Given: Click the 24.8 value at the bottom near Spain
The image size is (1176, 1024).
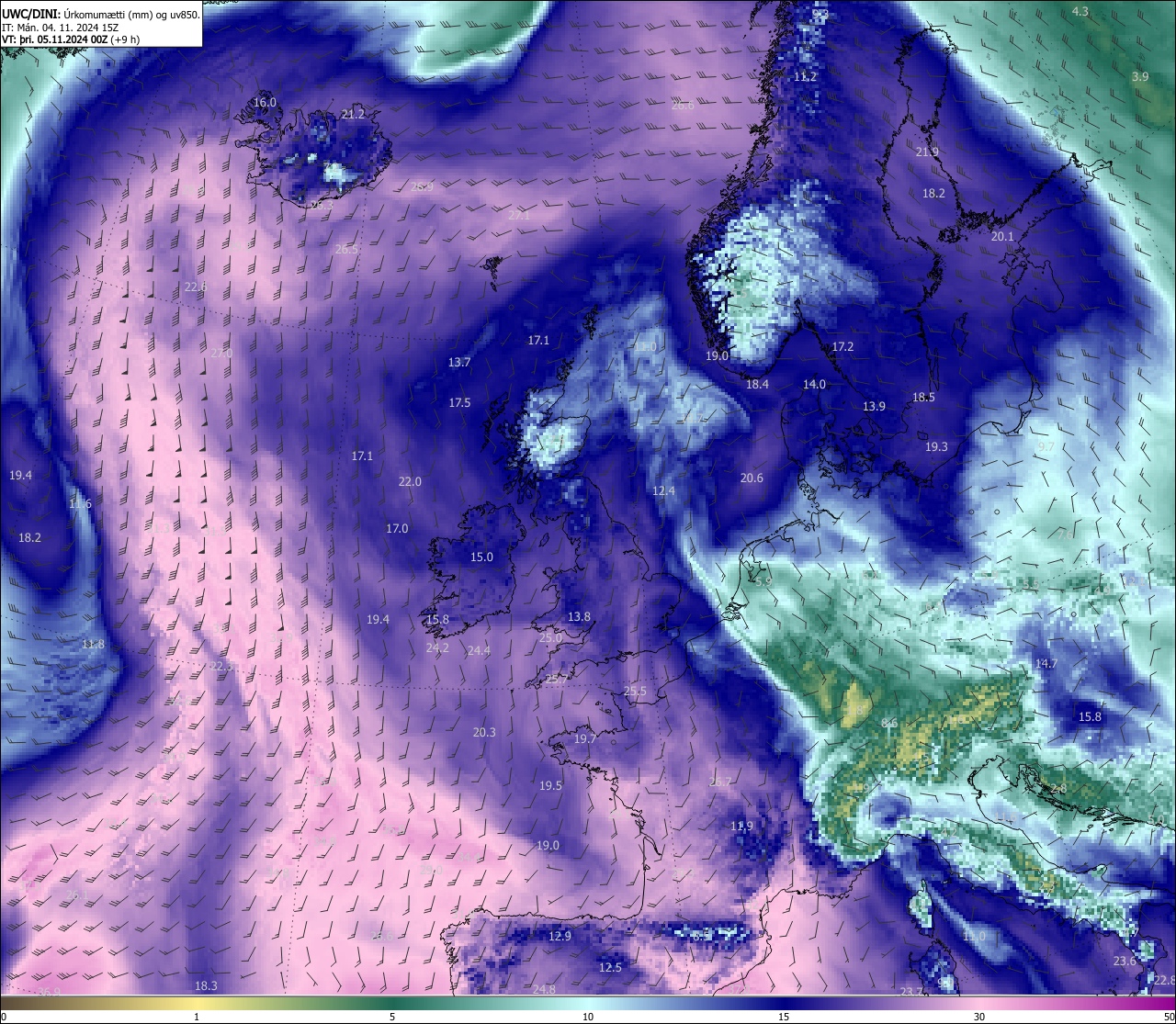Looking at the screenshot, I should [x=544, y=989].
